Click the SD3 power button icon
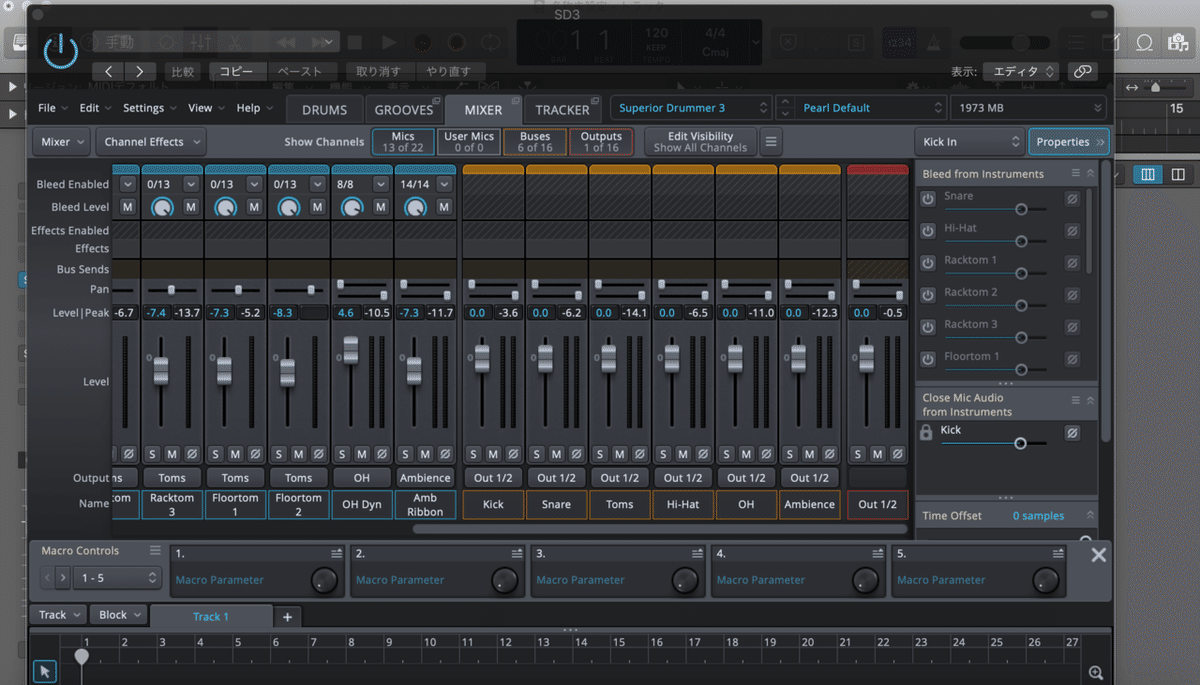This screenshot has height=685, width=1200. [60, 51]
